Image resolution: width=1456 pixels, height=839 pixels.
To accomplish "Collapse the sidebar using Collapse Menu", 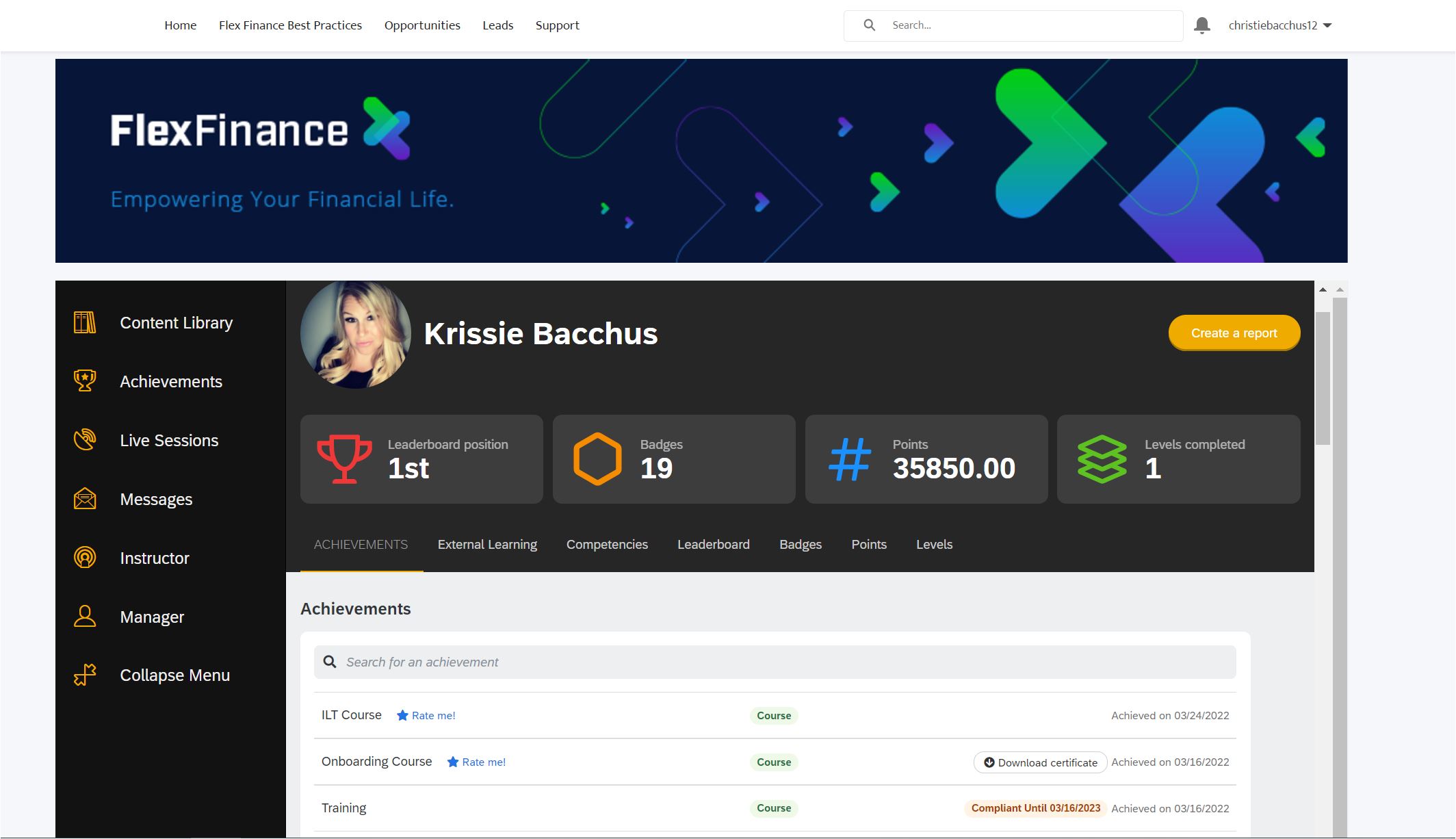I will 174,675.
